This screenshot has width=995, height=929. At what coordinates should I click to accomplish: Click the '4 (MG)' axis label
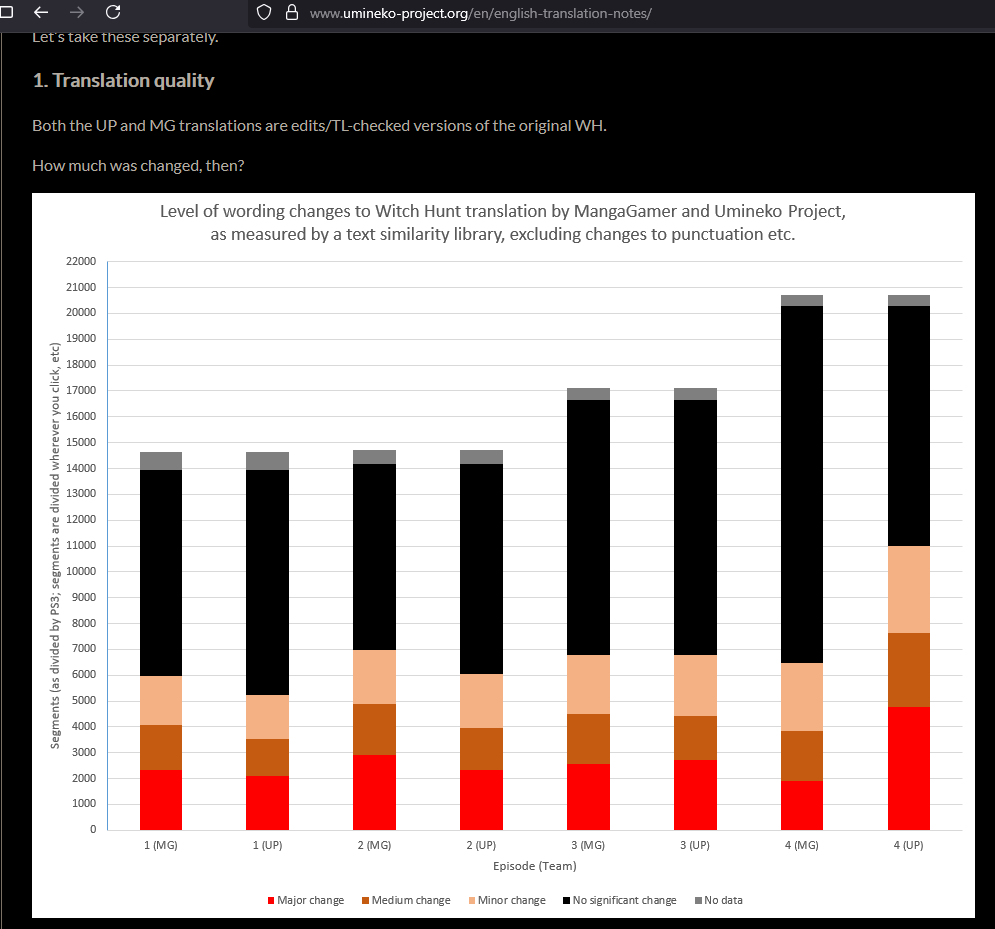(801, 845)
